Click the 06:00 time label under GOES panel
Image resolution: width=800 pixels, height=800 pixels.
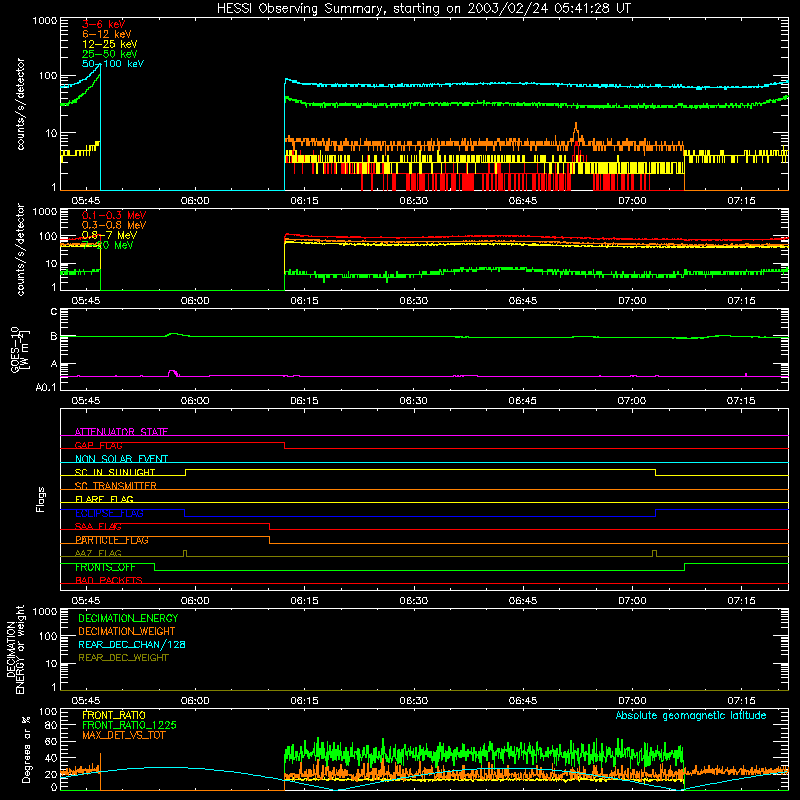(195, 401)
